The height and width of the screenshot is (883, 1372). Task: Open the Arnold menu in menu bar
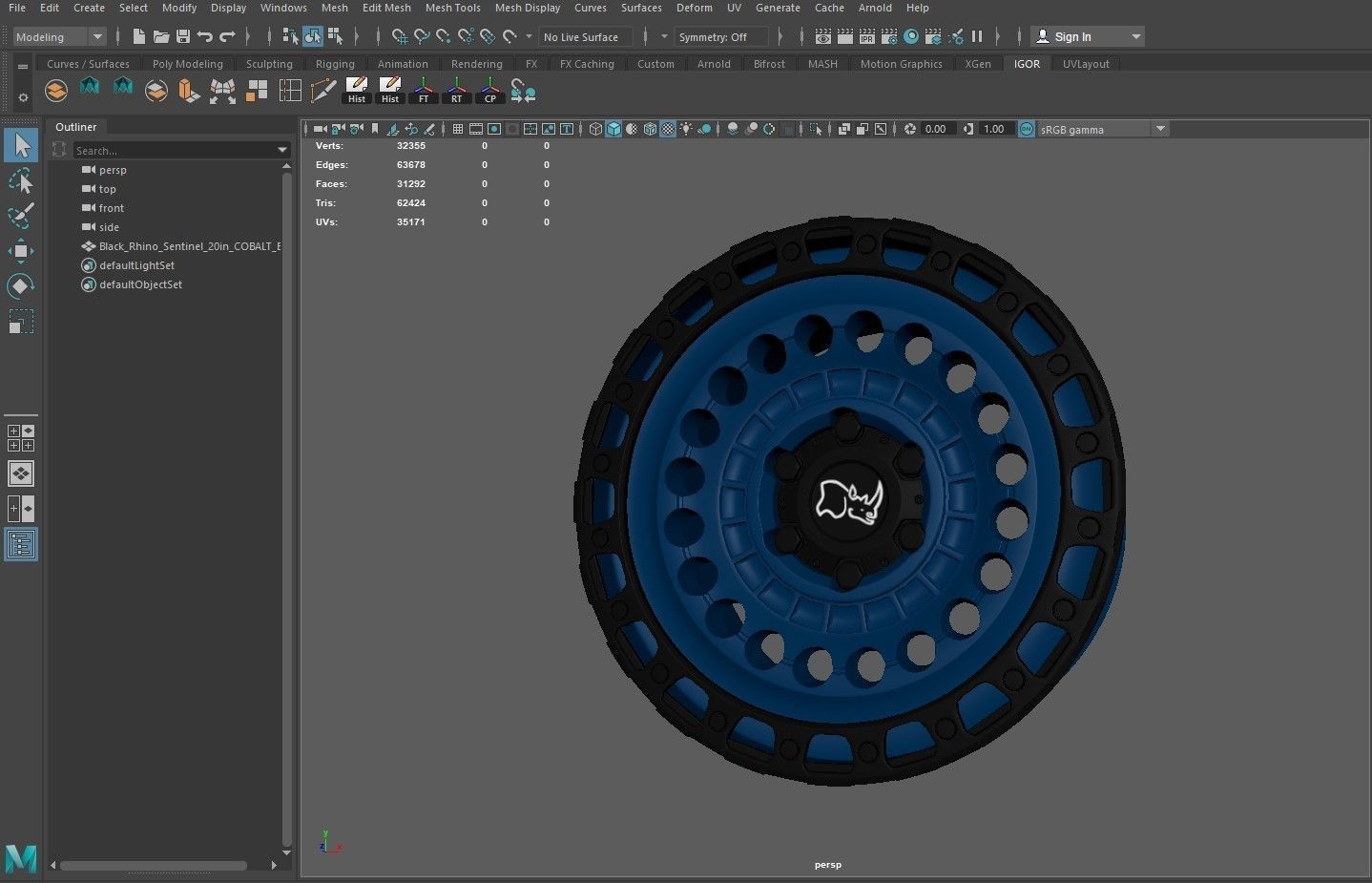pyautogui.click(x=875, y=8)
